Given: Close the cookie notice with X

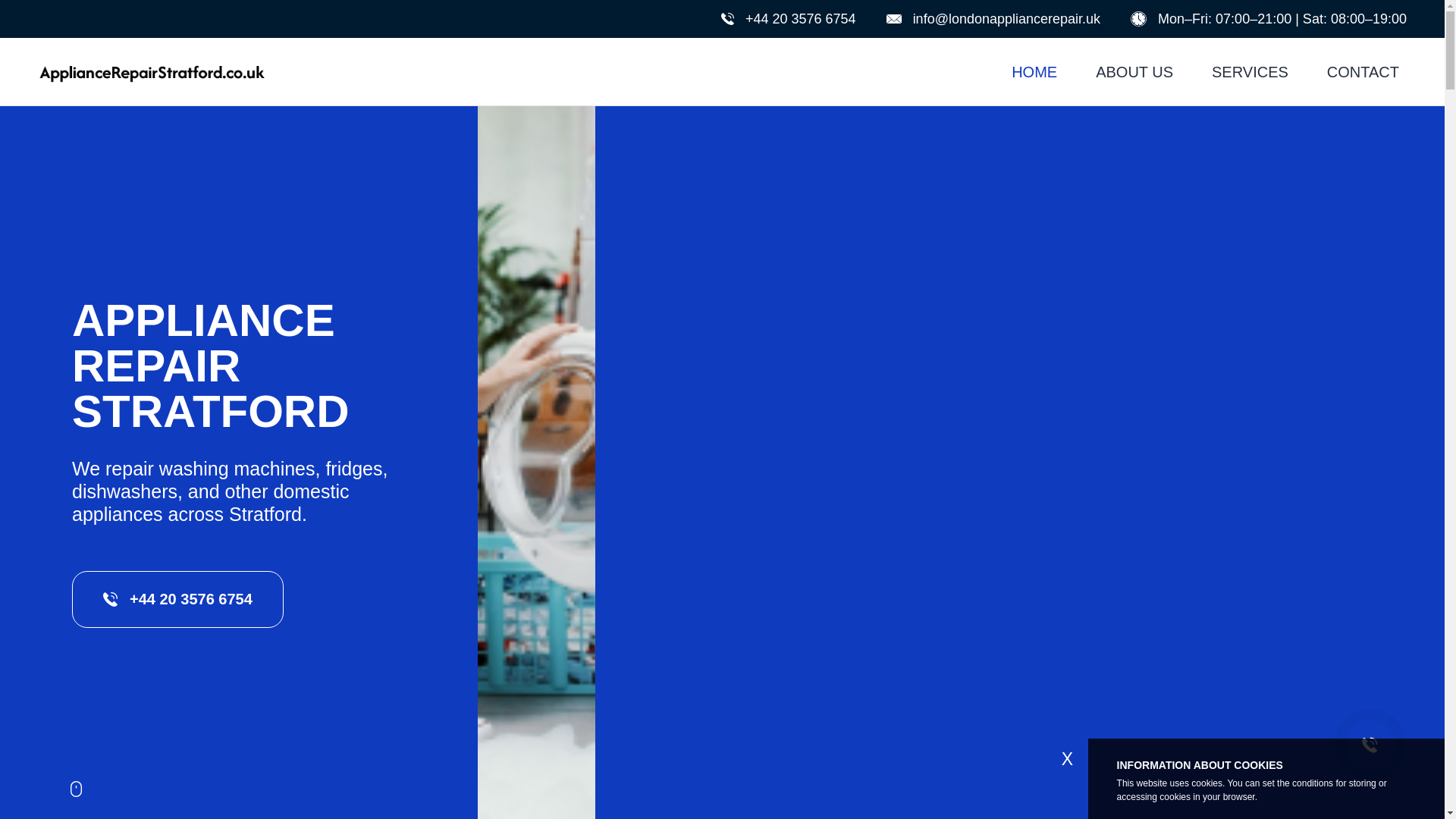Looking at the screenshot, I should 1067,758.
